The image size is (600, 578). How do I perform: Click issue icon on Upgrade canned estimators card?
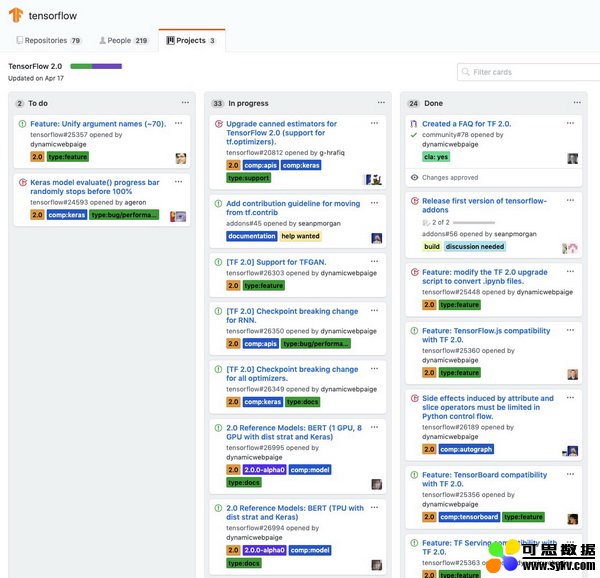pos(218,124)
